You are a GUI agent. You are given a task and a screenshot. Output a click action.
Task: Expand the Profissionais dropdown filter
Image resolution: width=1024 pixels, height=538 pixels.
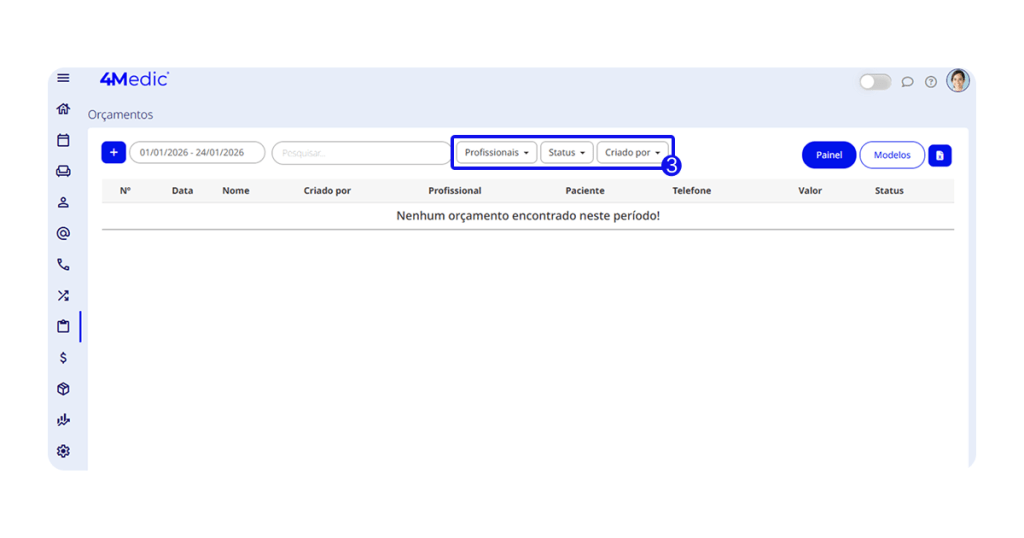(x=497, y=153)
